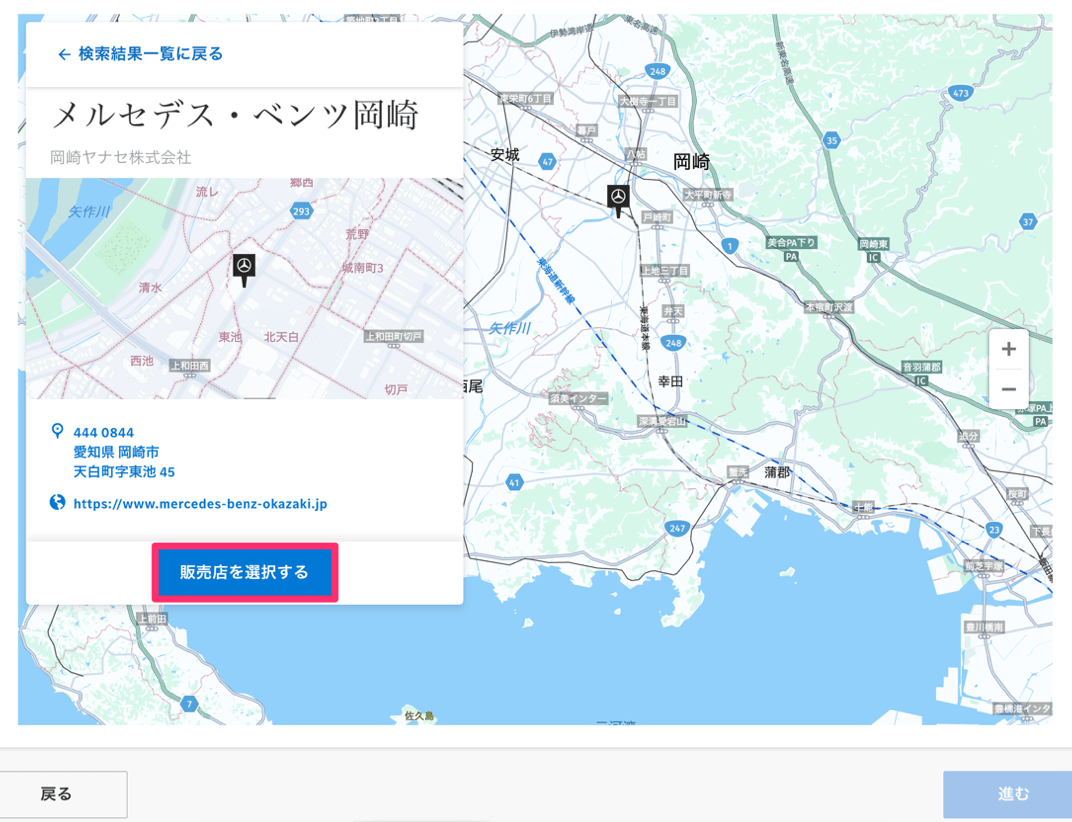Click the Mercedes marker in the dealer mini map

tap(244, 268)
